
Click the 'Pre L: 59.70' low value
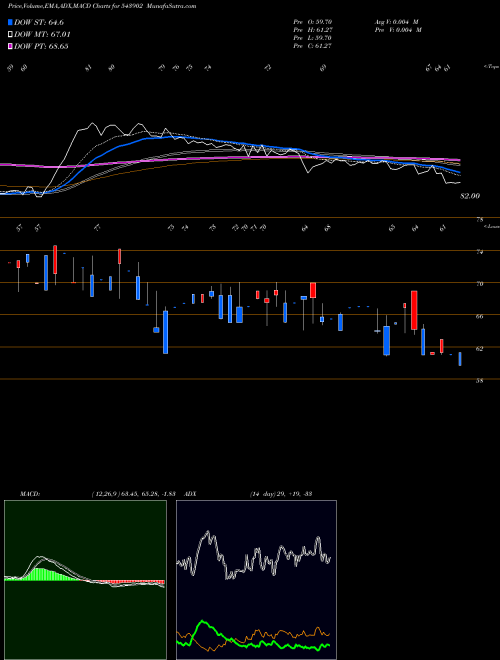[x=314, y=38]
